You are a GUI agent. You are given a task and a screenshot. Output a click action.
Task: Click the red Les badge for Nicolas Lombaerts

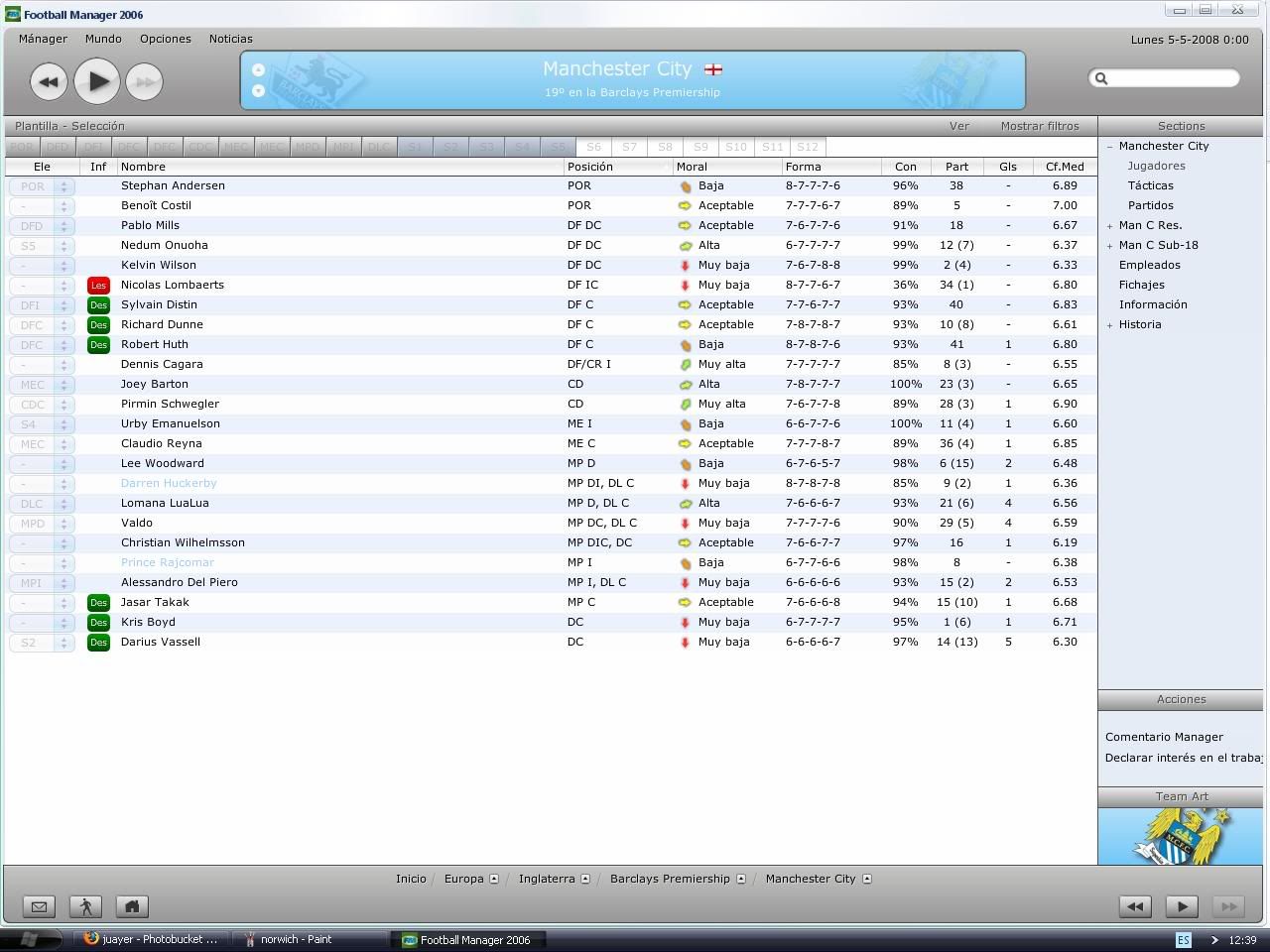point(98,286)
